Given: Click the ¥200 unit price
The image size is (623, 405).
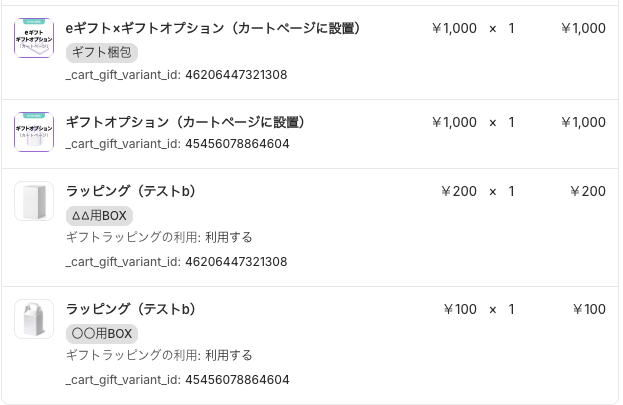Looking at the screenshot, I should (459, 191).
